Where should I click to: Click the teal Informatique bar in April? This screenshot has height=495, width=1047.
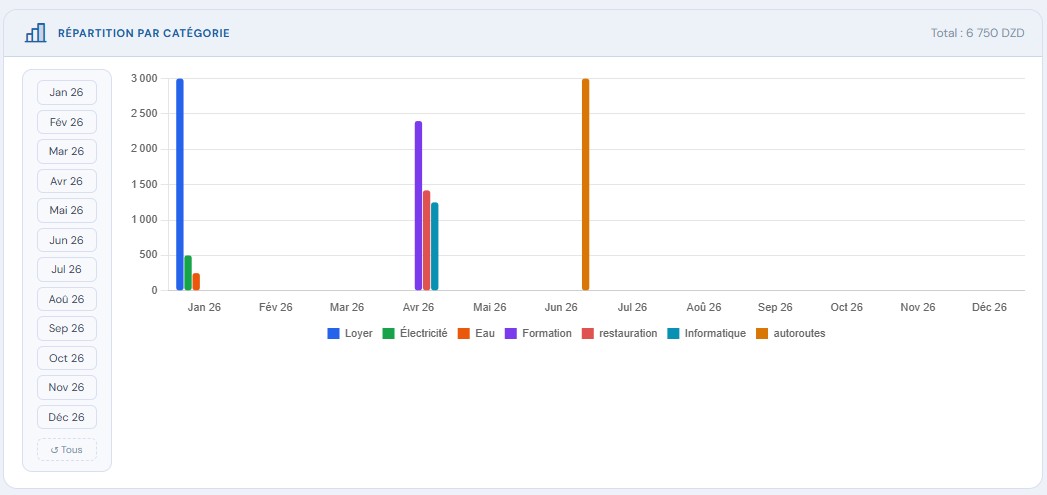tap(435, 246)
